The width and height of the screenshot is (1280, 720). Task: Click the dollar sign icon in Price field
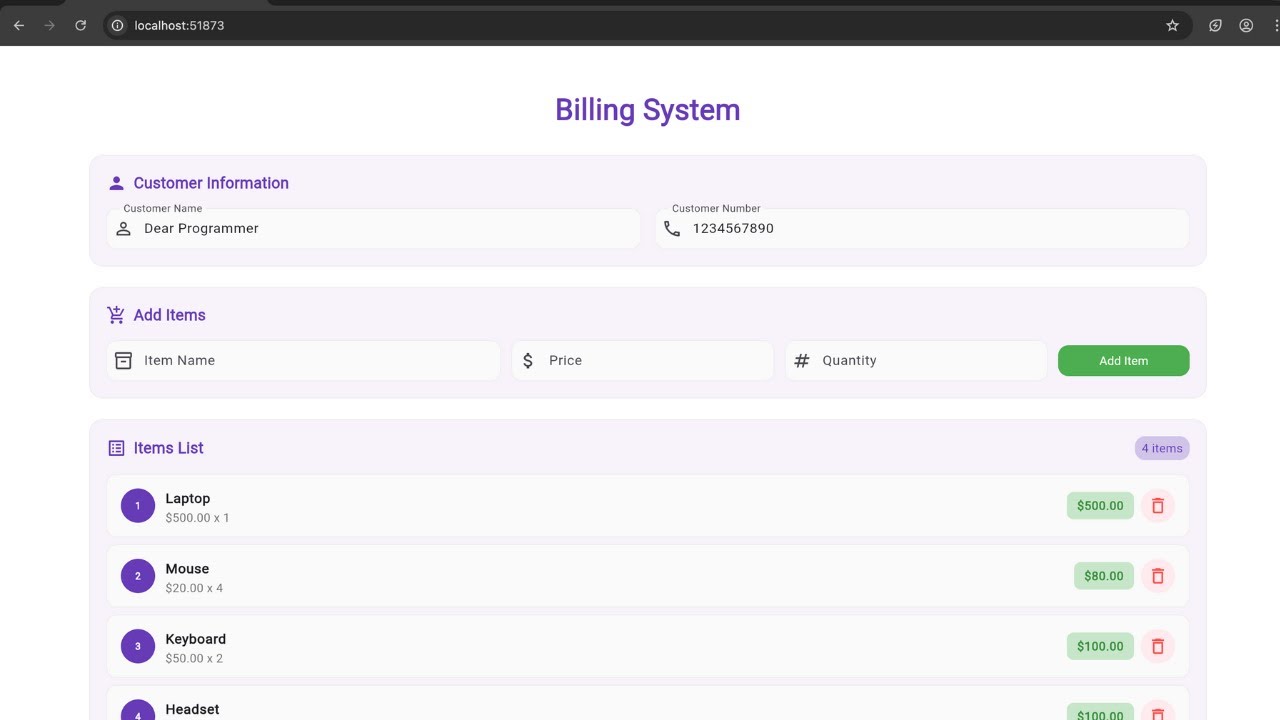pos(528,361)
